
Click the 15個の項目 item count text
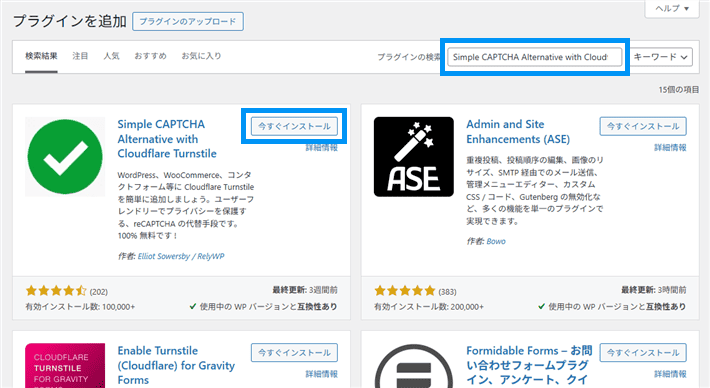pos(679,90)
